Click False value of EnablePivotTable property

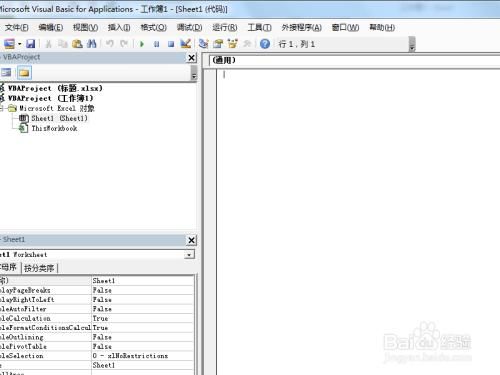142,346
